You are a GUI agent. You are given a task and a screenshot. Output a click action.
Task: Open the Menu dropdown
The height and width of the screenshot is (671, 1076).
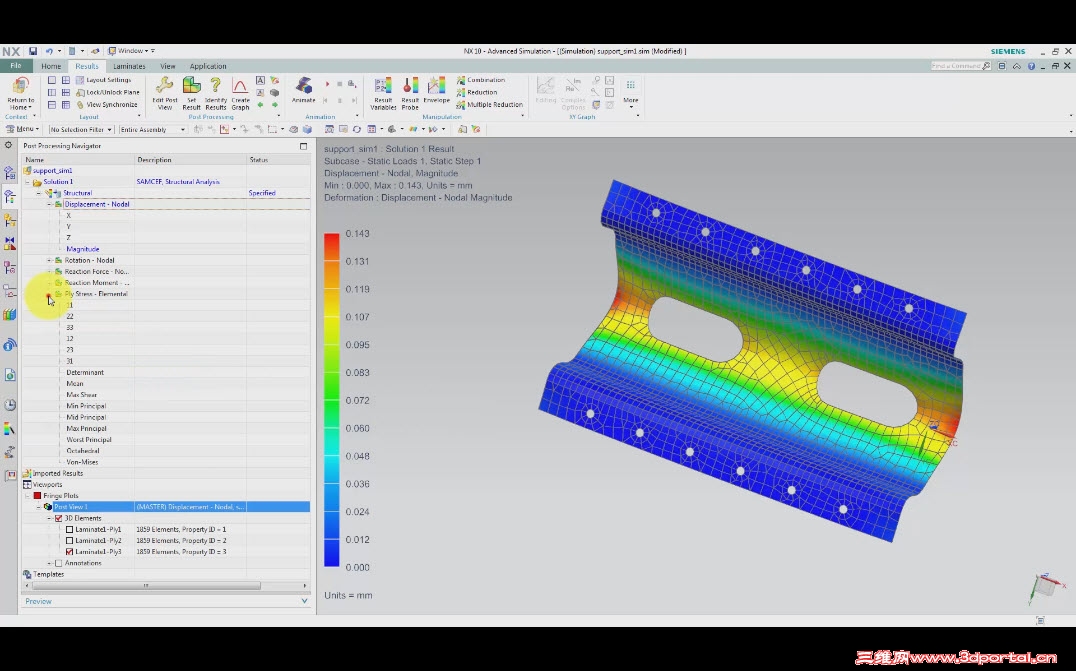tap(21, 129)
